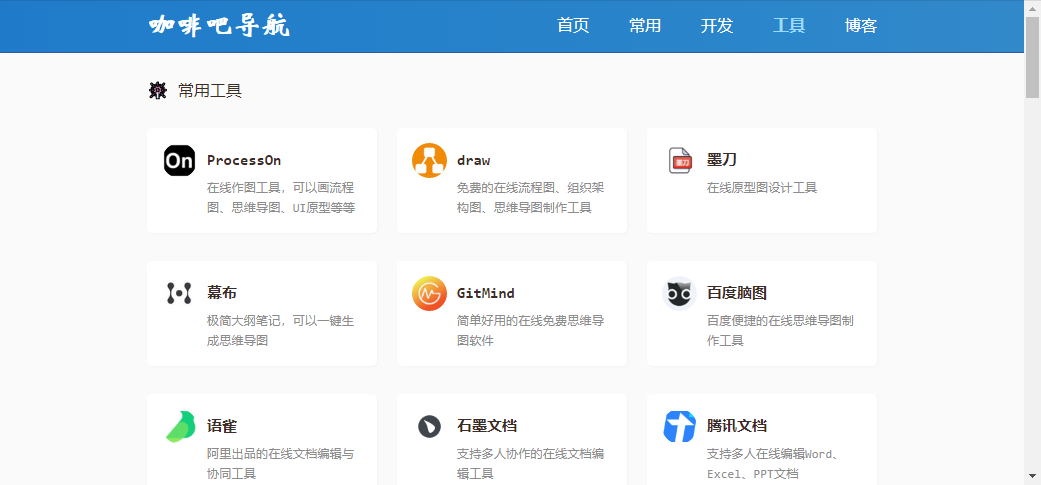This screenshot has width=1041, height=485.
Task: Click the 百度脑图 owl icon
Action: [x=679, y=293]
